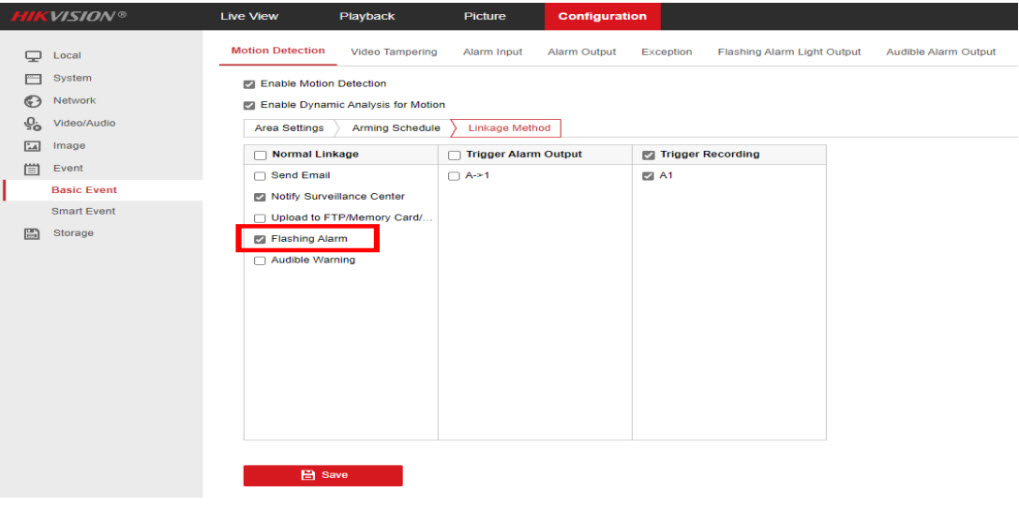Click the Local monitor icon in sidebar
Image resolution: width=1019 pixels, height=505 pixels.
[x=33, y=56]
